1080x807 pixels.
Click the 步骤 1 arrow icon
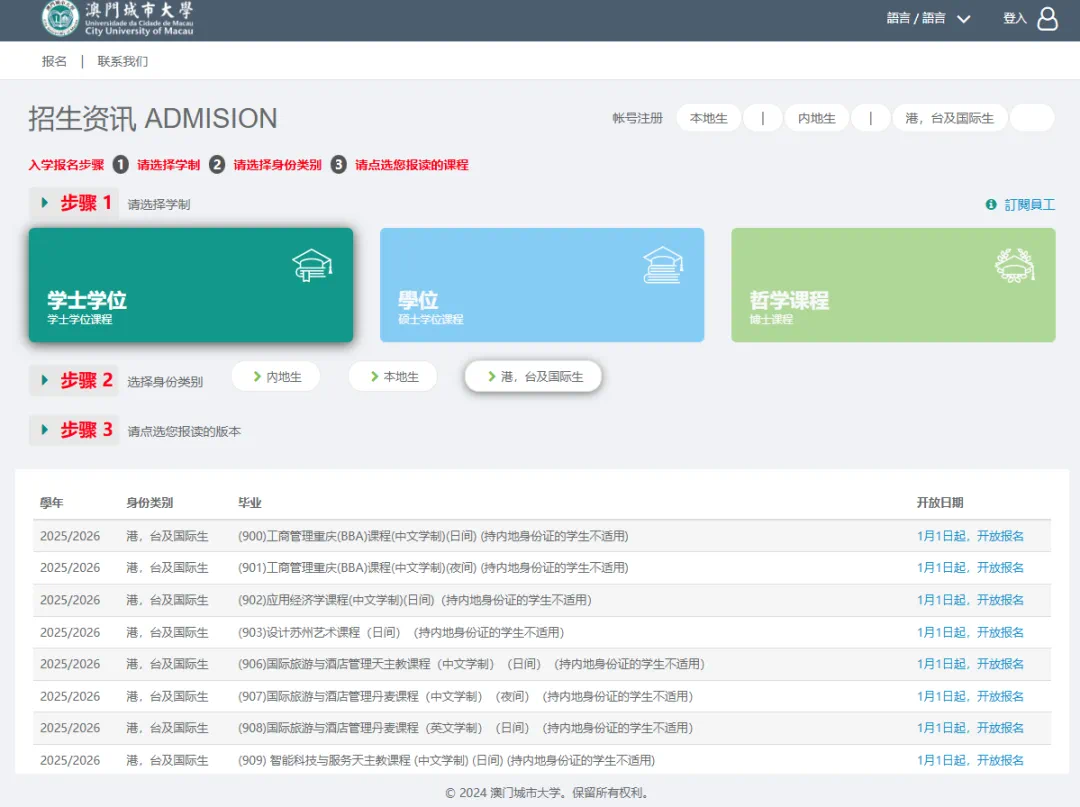[x=45, y=203]
